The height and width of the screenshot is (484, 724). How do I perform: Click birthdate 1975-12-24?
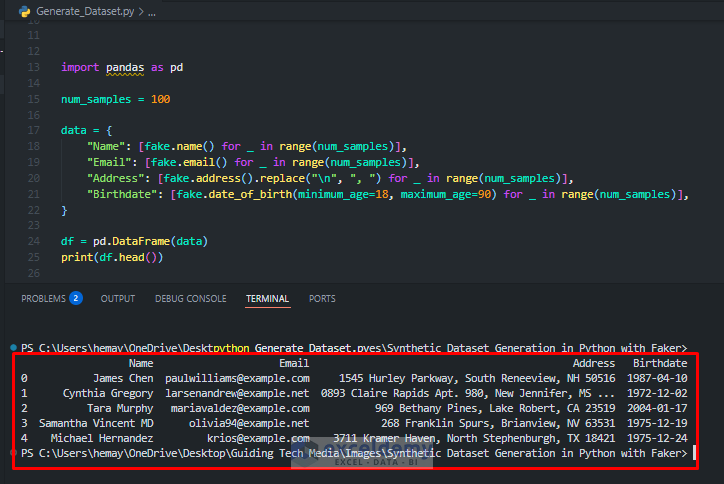pyautogui.click(x=657, y=438)
